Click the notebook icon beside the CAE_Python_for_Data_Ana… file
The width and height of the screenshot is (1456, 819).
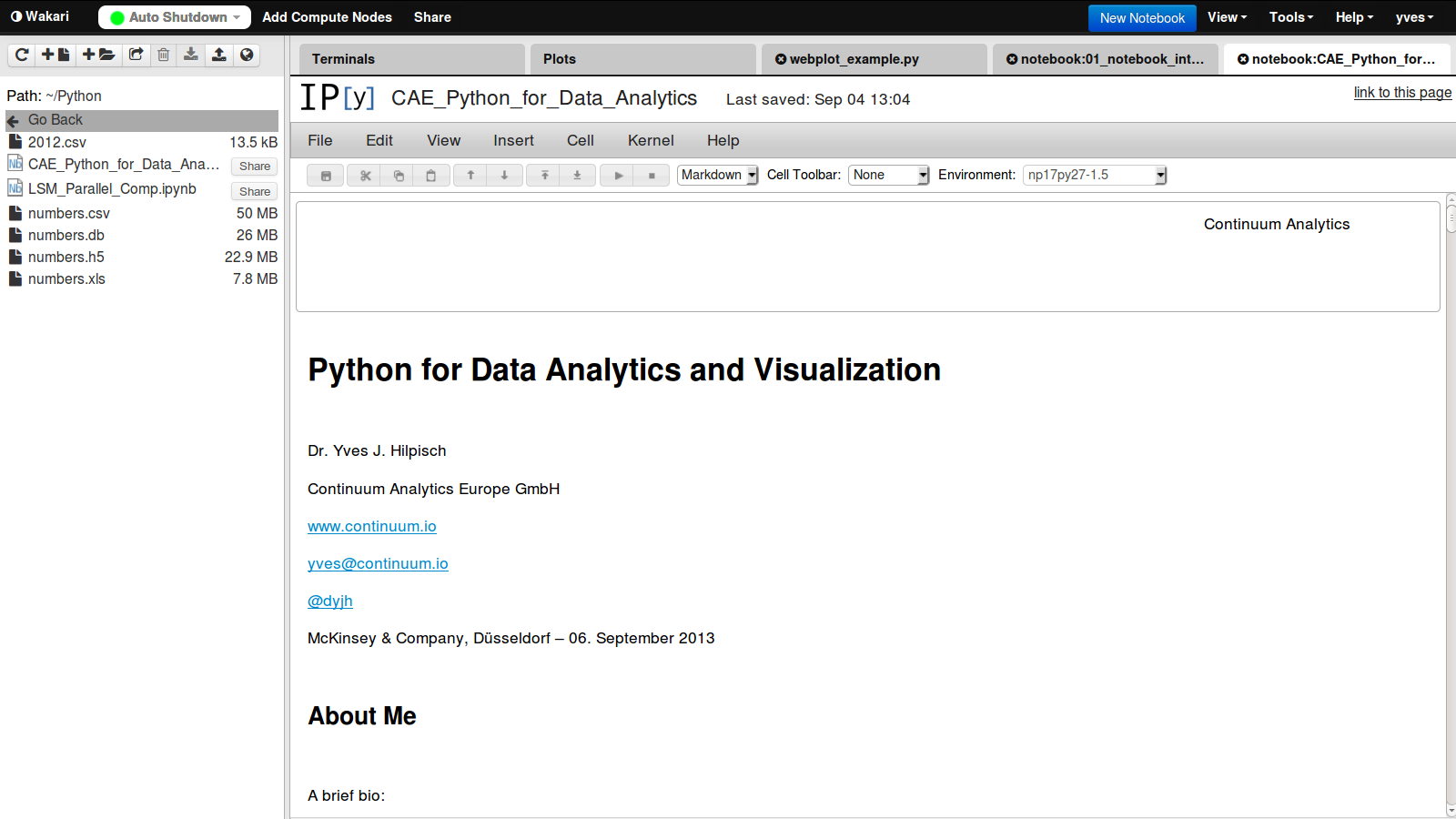pos(15,164)
